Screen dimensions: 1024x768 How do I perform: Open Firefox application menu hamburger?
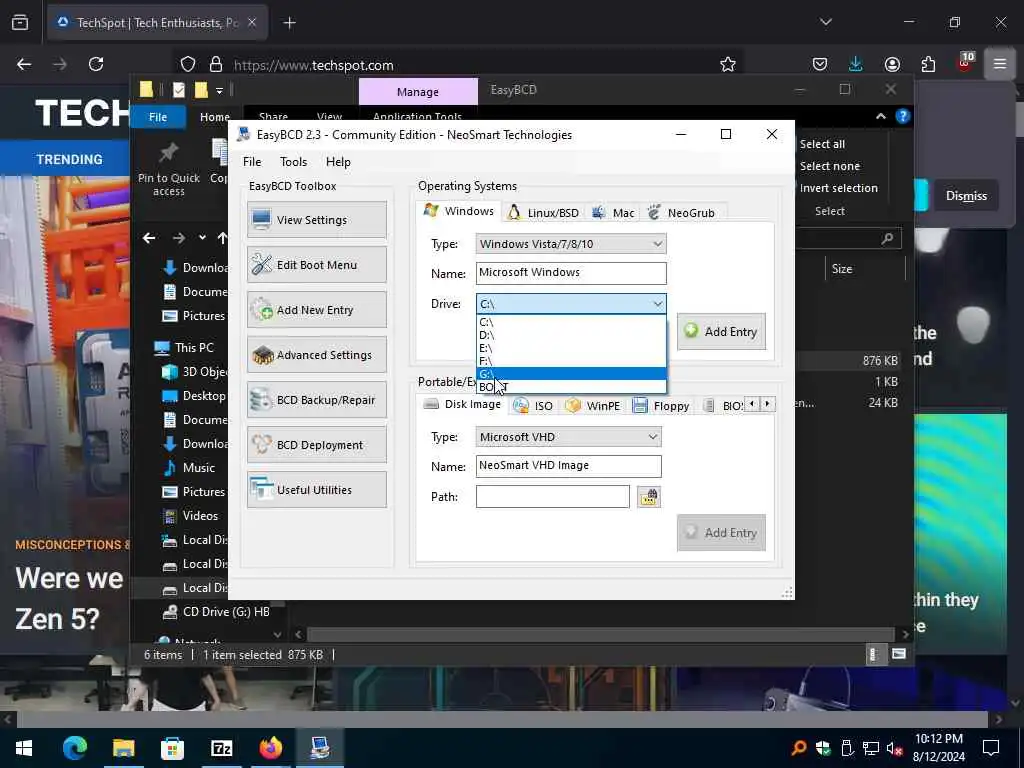point(999,65)
